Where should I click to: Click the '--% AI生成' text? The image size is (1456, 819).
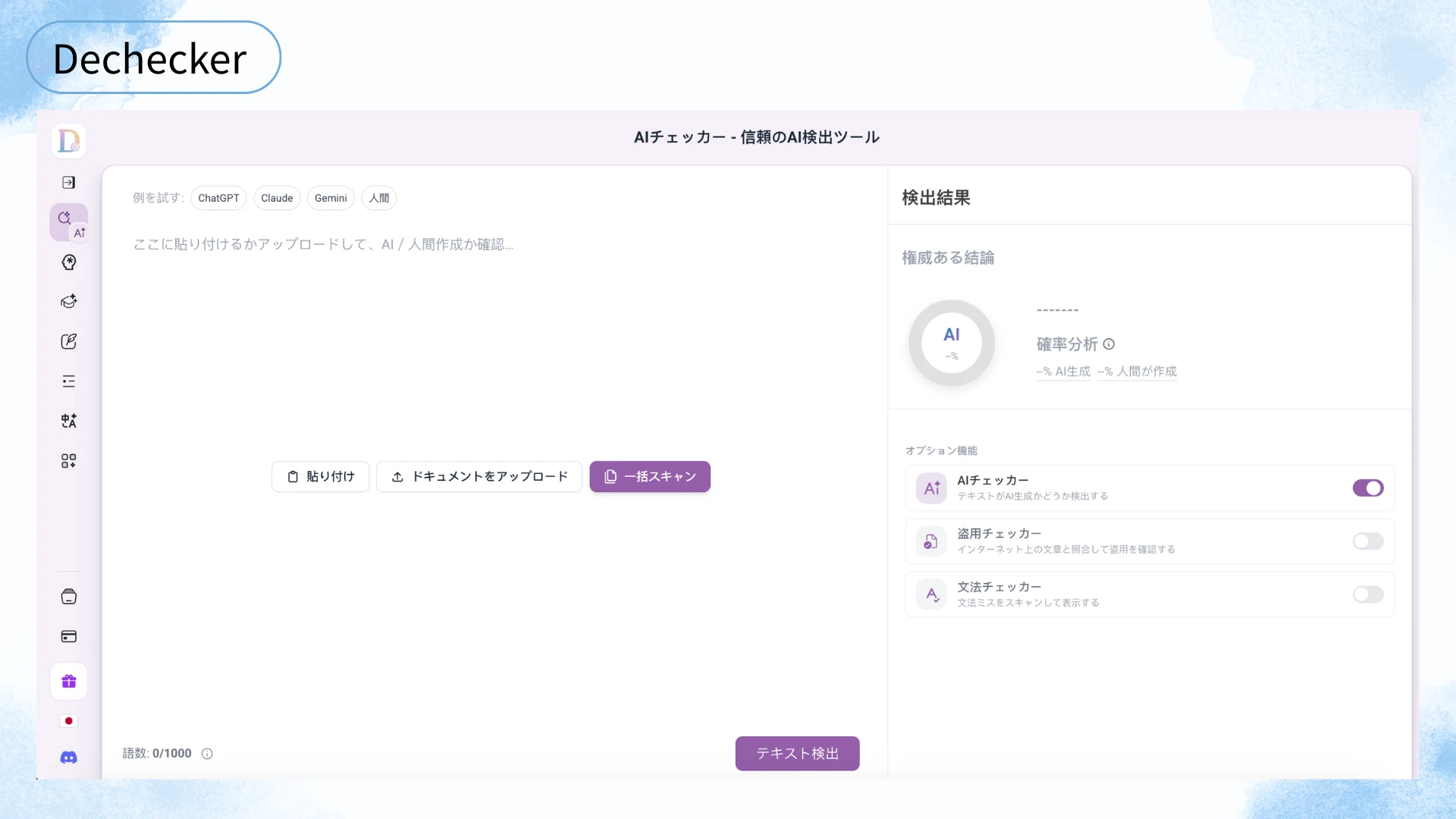coord(1063,372)
